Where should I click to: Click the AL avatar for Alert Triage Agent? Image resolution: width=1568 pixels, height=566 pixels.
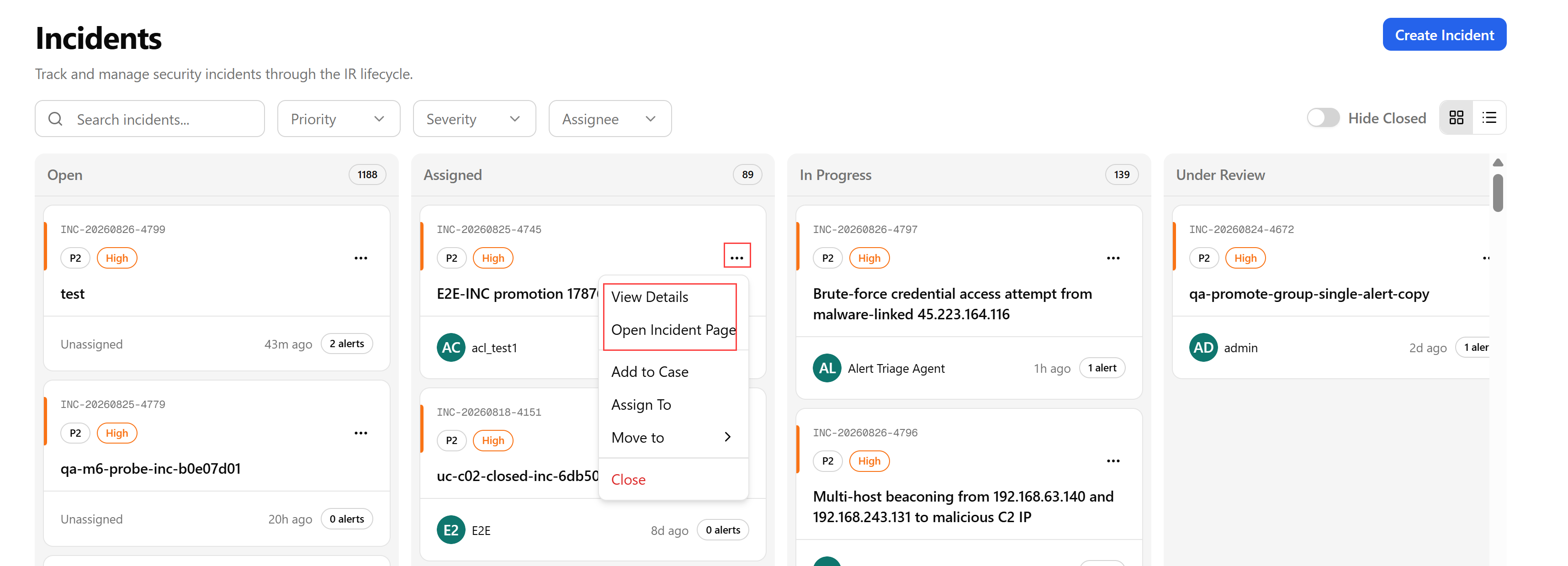[826, 368]
